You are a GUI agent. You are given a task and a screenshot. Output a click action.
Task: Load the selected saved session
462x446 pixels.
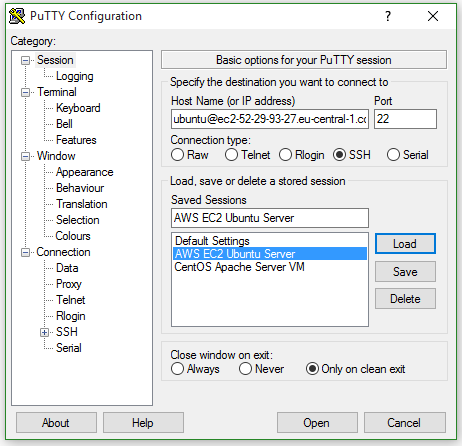(405, 244)
